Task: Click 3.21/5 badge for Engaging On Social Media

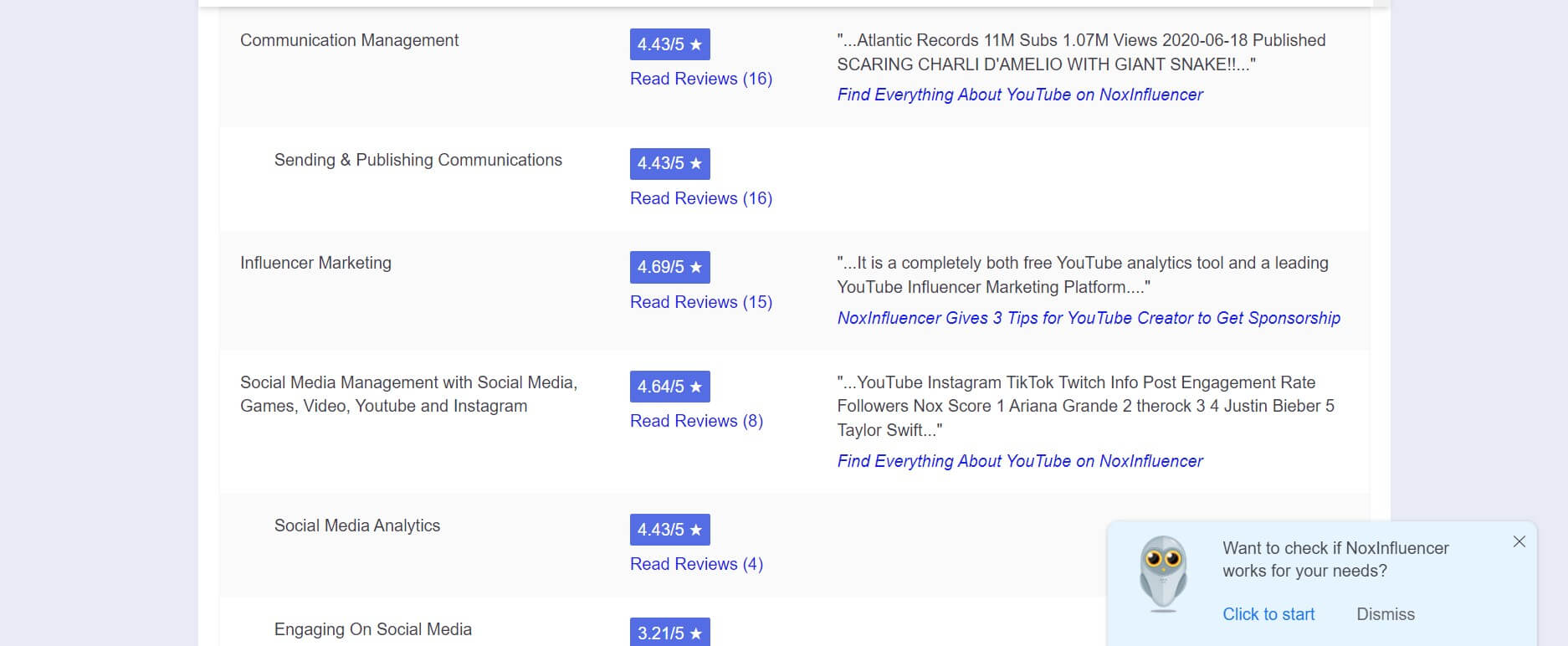Action: pyautogui.click(x=669, y=633)
